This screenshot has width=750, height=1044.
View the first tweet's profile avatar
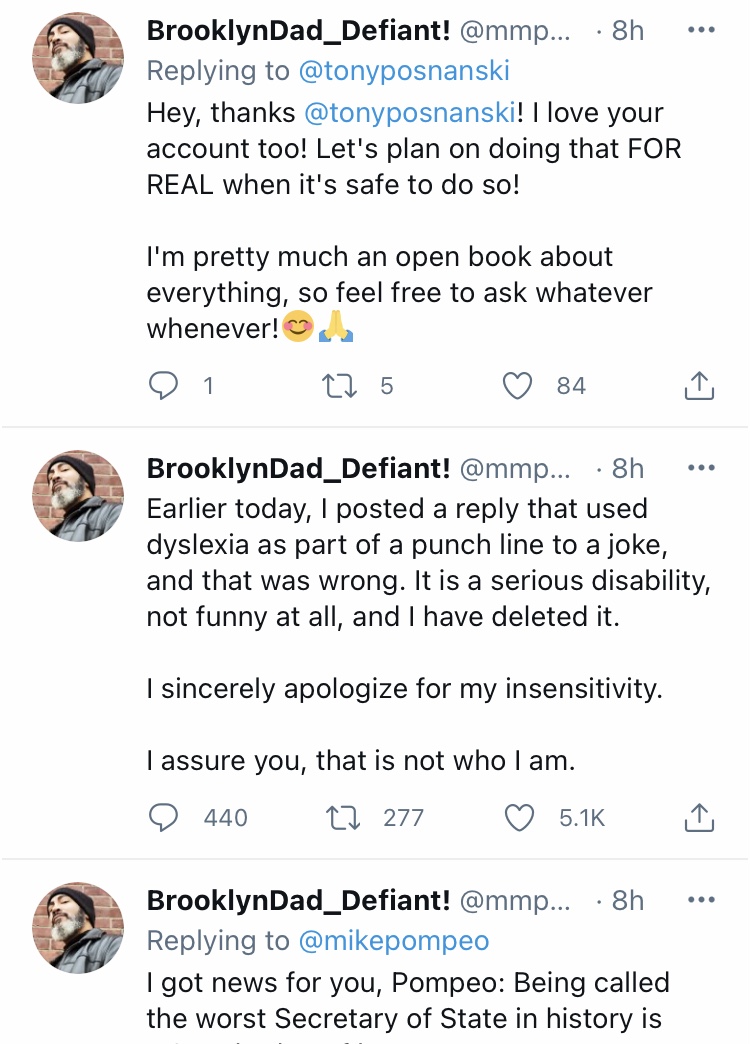(78, 58)
